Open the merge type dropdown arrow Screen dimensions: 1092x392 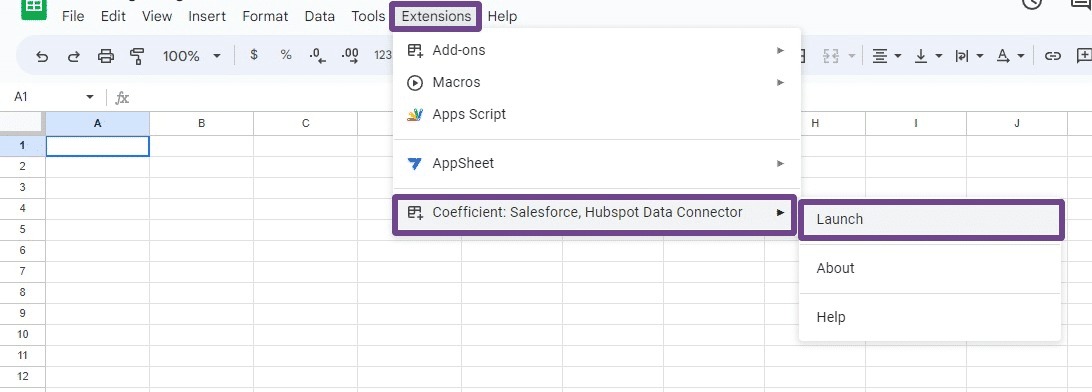click(x=852, y=56)
